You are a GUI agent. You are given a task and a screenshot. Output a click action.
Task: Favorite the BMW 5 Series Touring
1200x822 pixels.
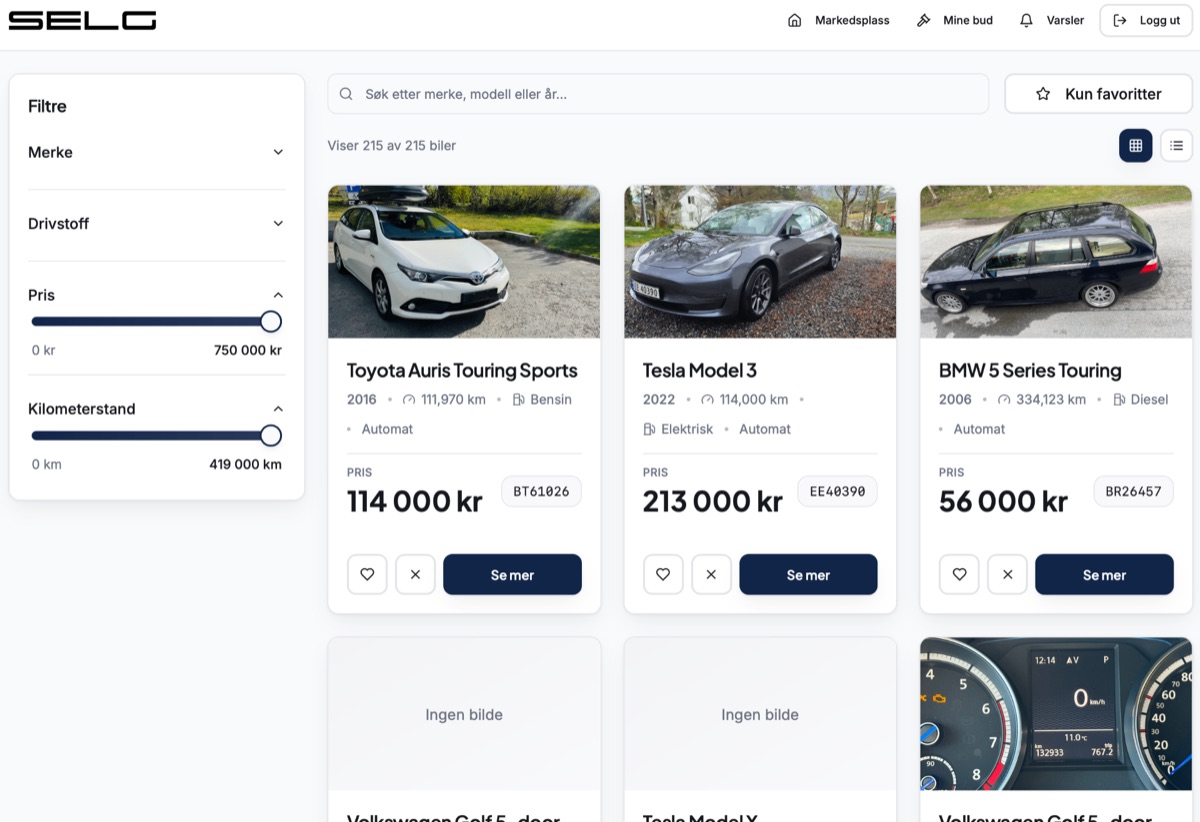click(x=959, y=575)
